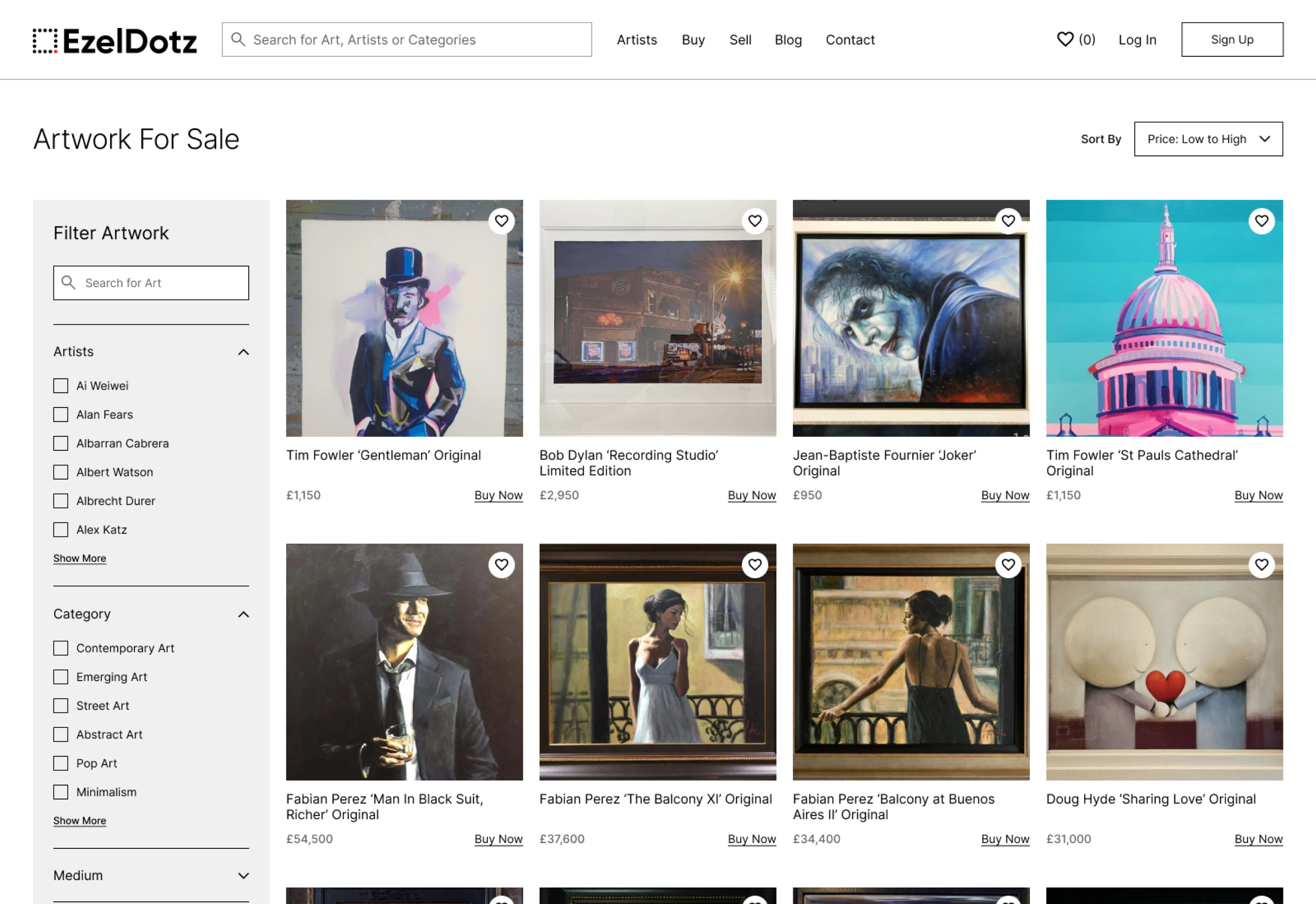Open 'The Balcony XI' painting thumbnail
Viewport: 1316px width, 904px height.
coord(657,662)
